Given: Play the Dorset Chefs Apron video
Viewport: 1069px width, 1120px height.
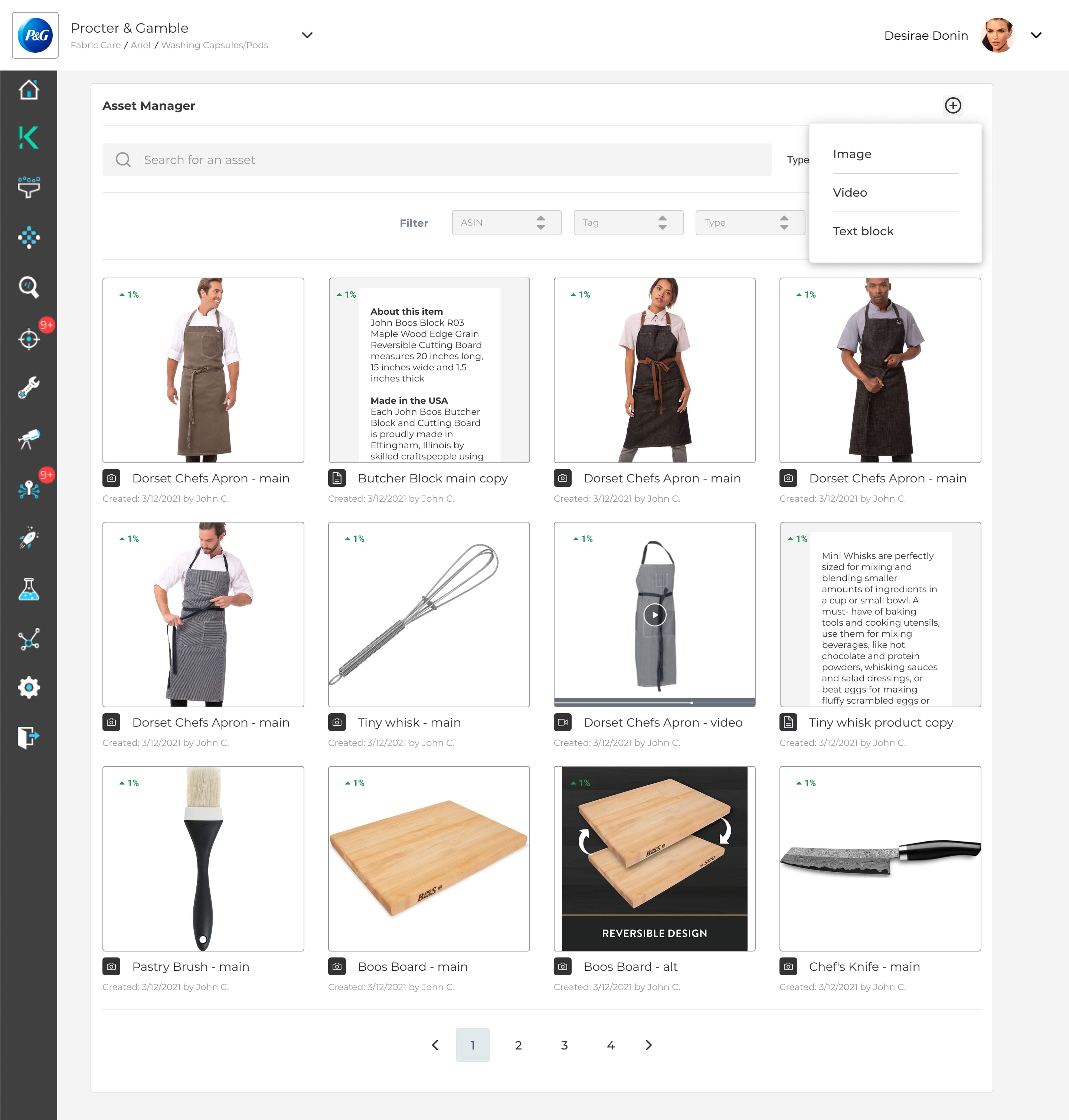Looking at the screenshot, I should click(x=655, y=615).
